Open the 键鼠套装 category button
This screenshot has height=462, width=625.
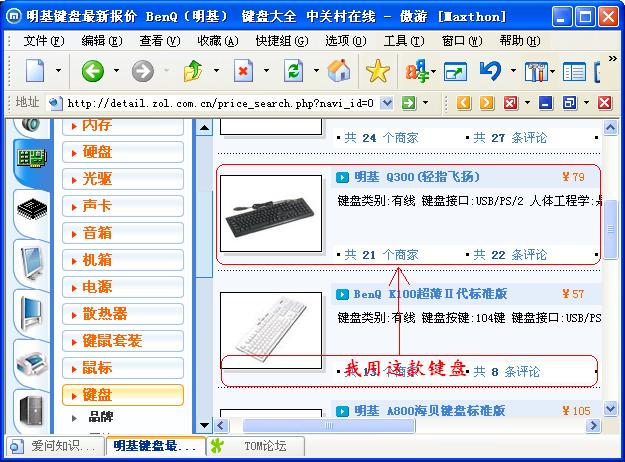coord(123,341)
